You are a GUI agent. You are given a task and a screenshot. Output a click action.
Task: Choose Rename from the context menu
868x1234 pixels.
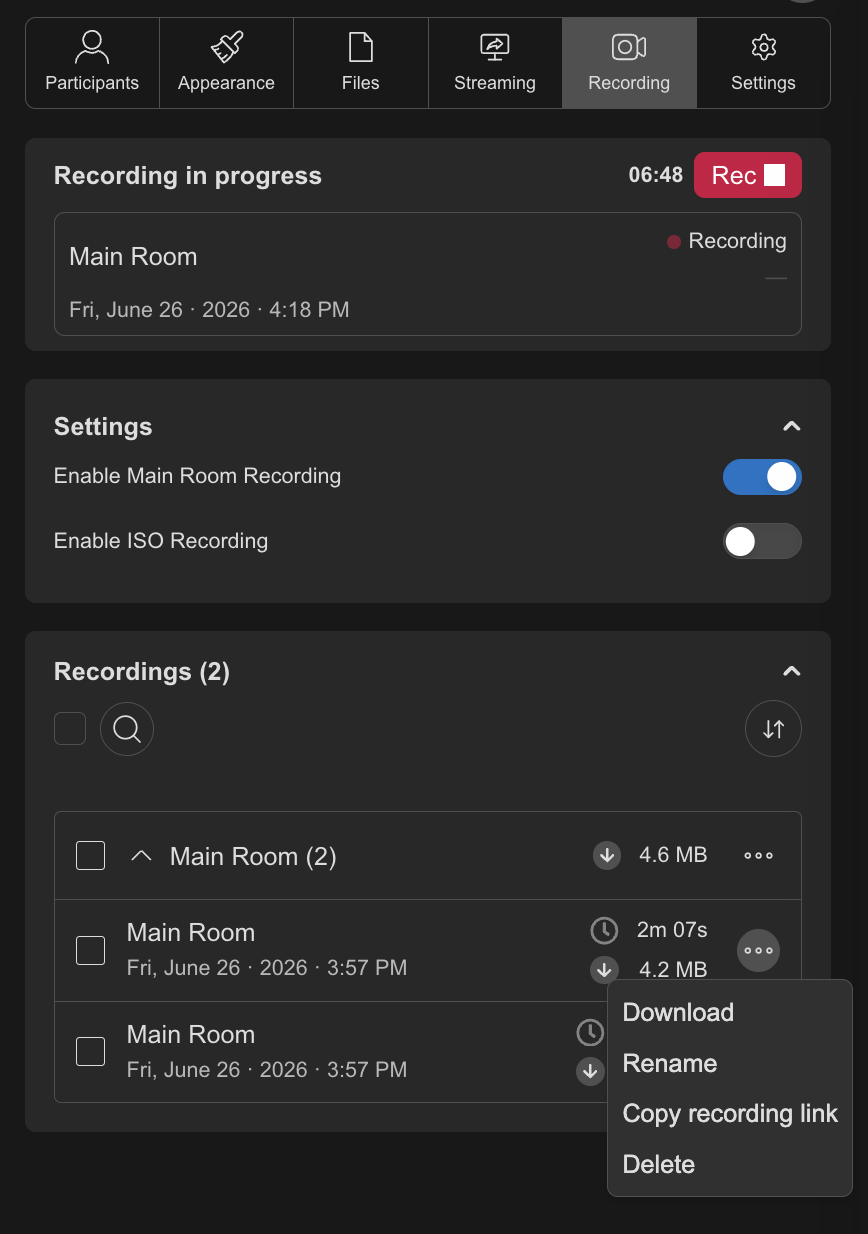tap(670, 1063)
